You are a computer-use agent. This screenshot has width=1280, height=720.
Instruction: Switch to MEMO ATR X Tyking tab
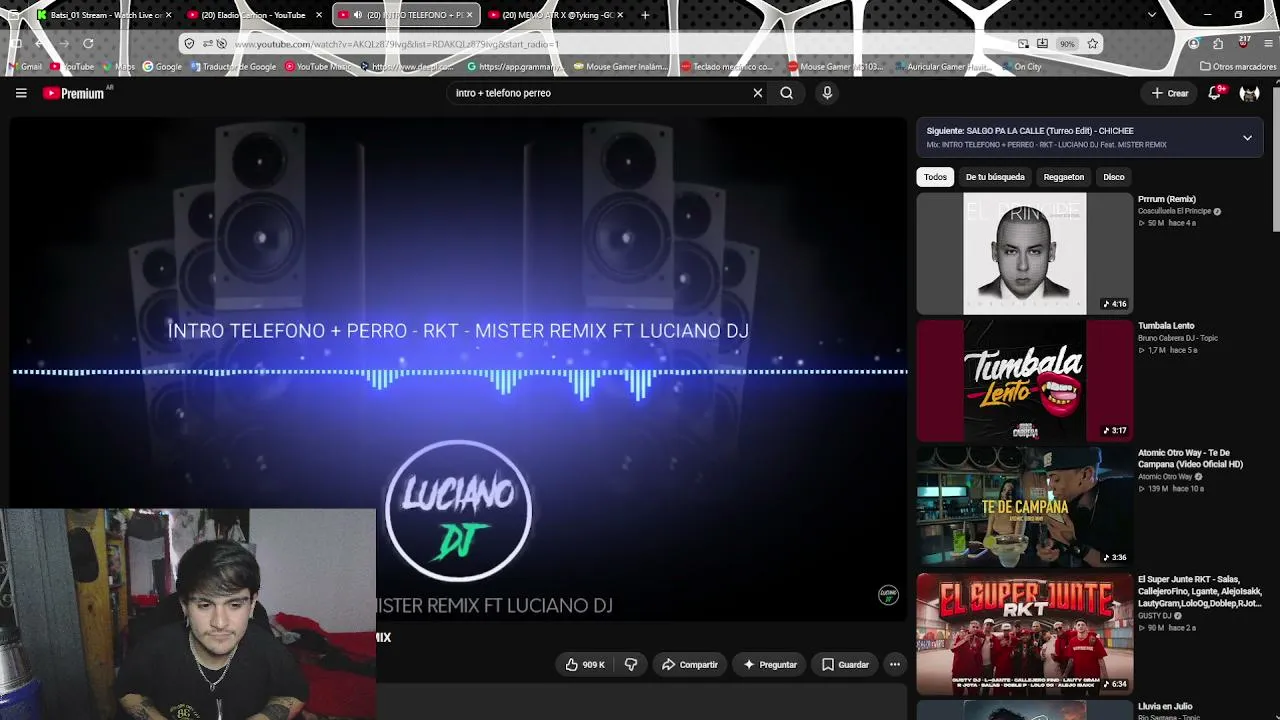[557, 15]
